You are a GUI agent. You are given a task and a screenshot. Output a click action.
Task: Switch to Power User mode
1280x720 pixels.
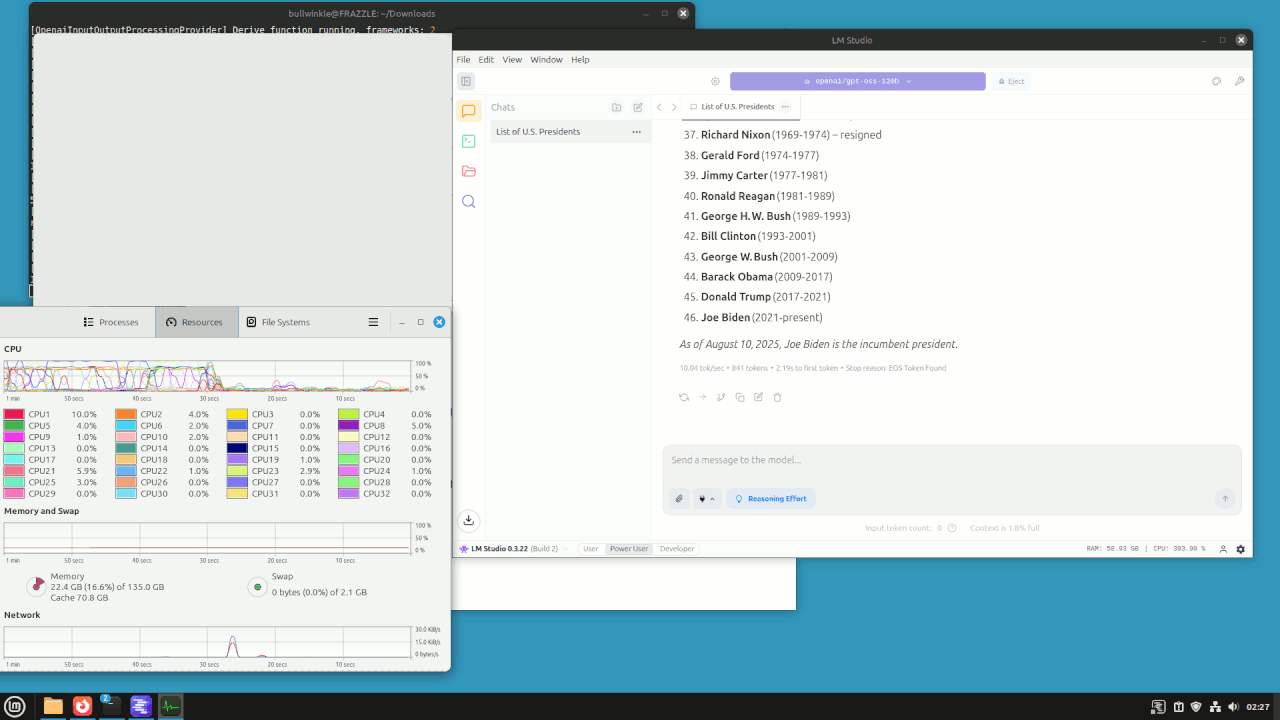[629, 549]
